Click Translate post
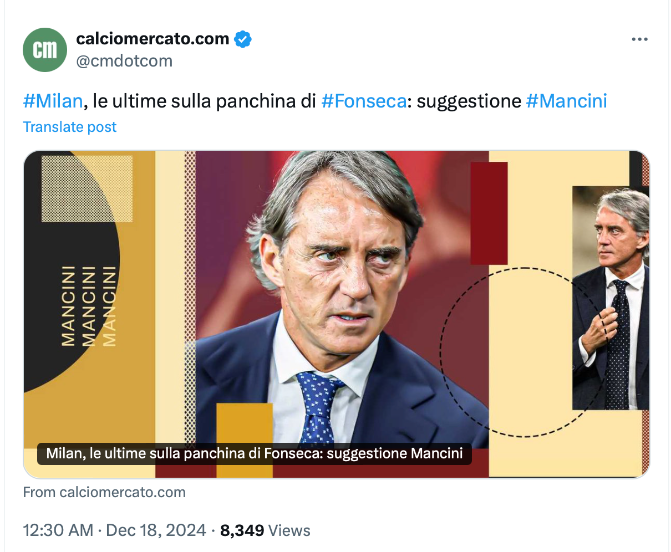 [x=70, y=127]
